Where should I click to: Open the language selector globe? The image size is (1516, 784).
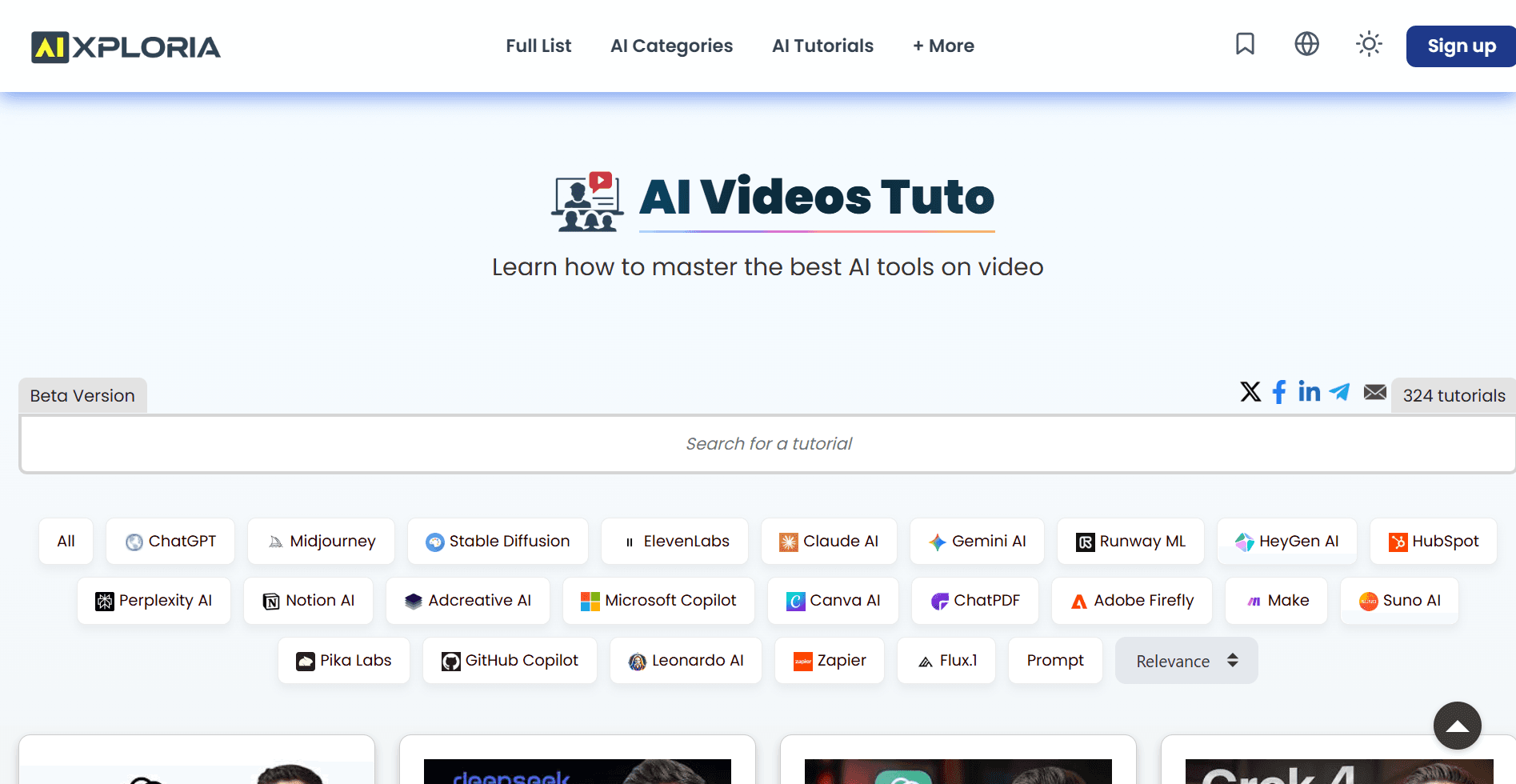pos(1306,45)
